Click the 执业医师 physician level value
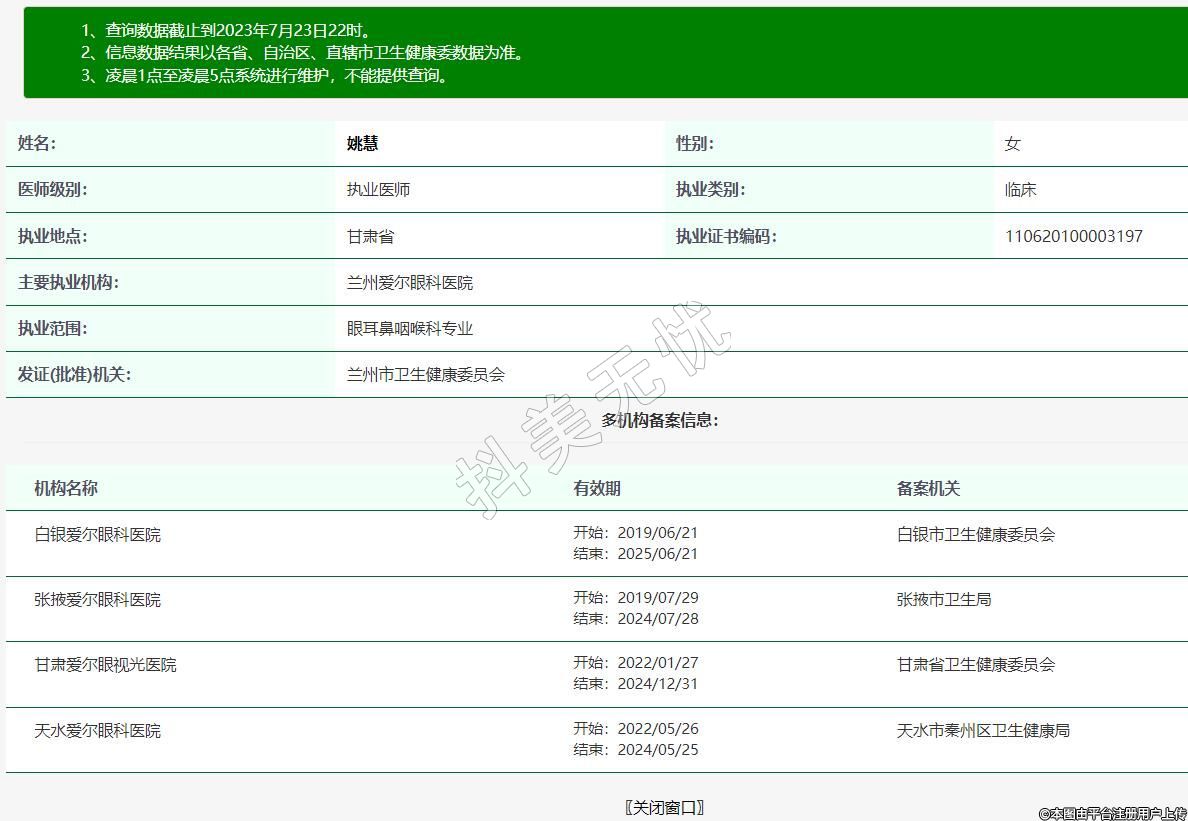The height and width of the screenshot is (821, 1188). pos(378,190)
